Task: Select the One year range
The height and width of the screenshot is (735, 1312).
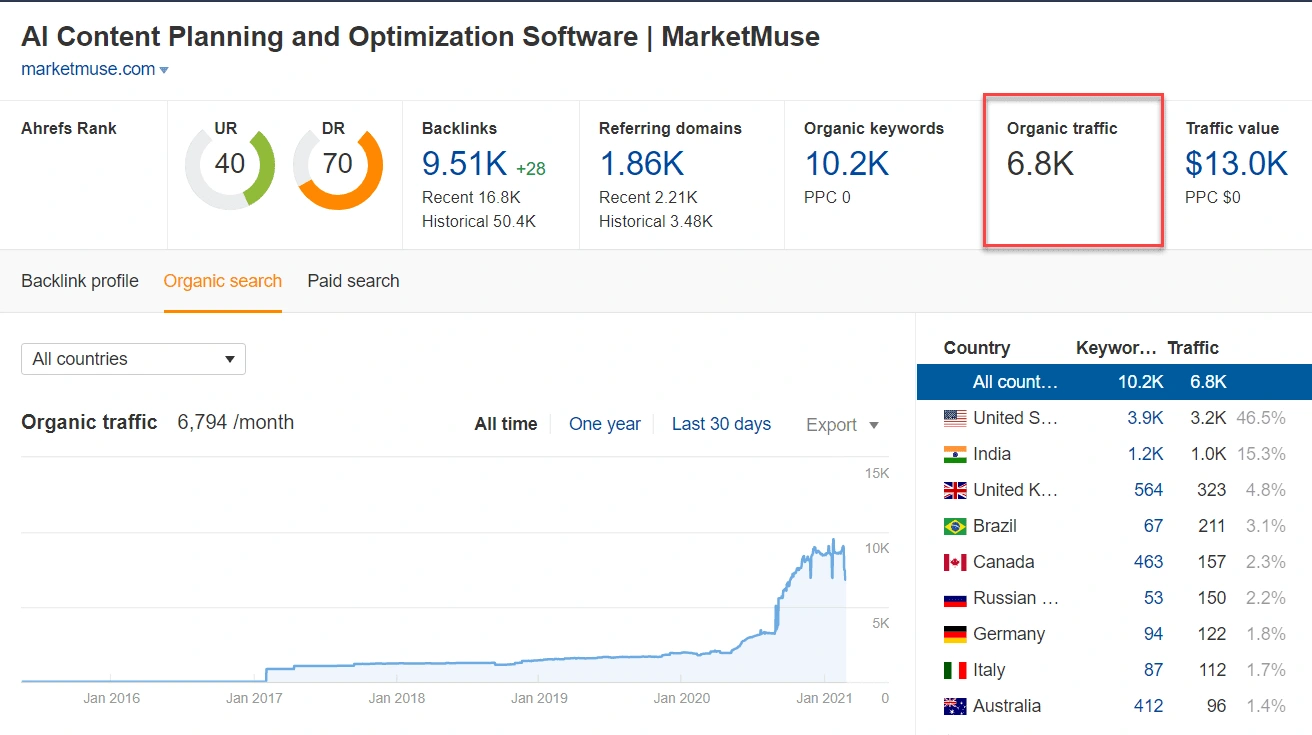Action: [x=605, y=424]
